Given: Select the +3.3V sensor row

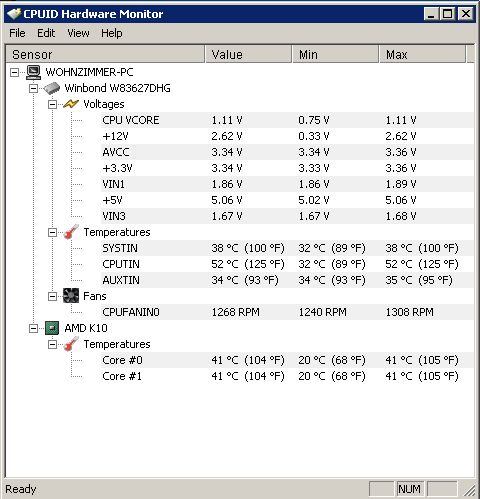Looking at the screenshot, I should click(x=287, y=168).
